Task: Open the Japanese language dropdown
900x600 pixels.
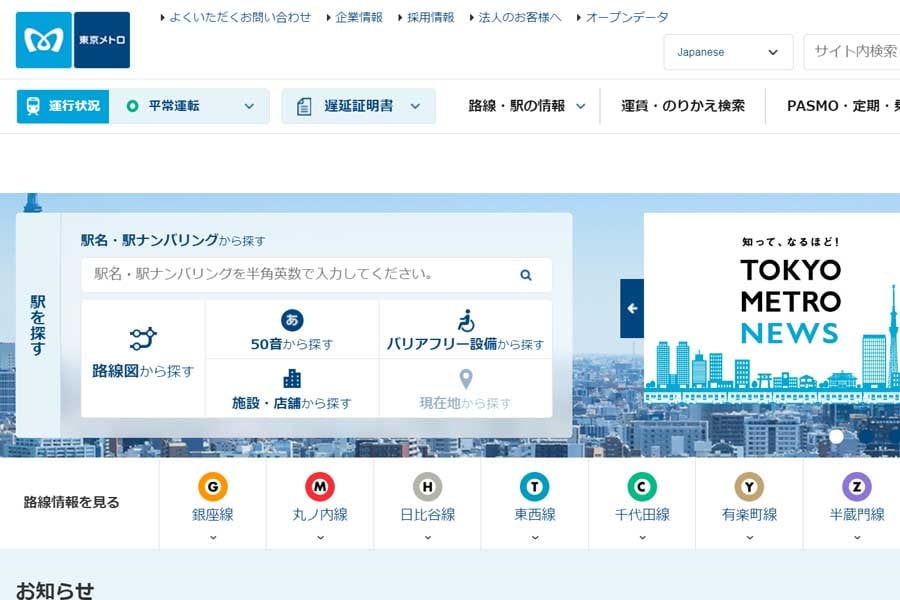Action: click(x=728, y=51)
